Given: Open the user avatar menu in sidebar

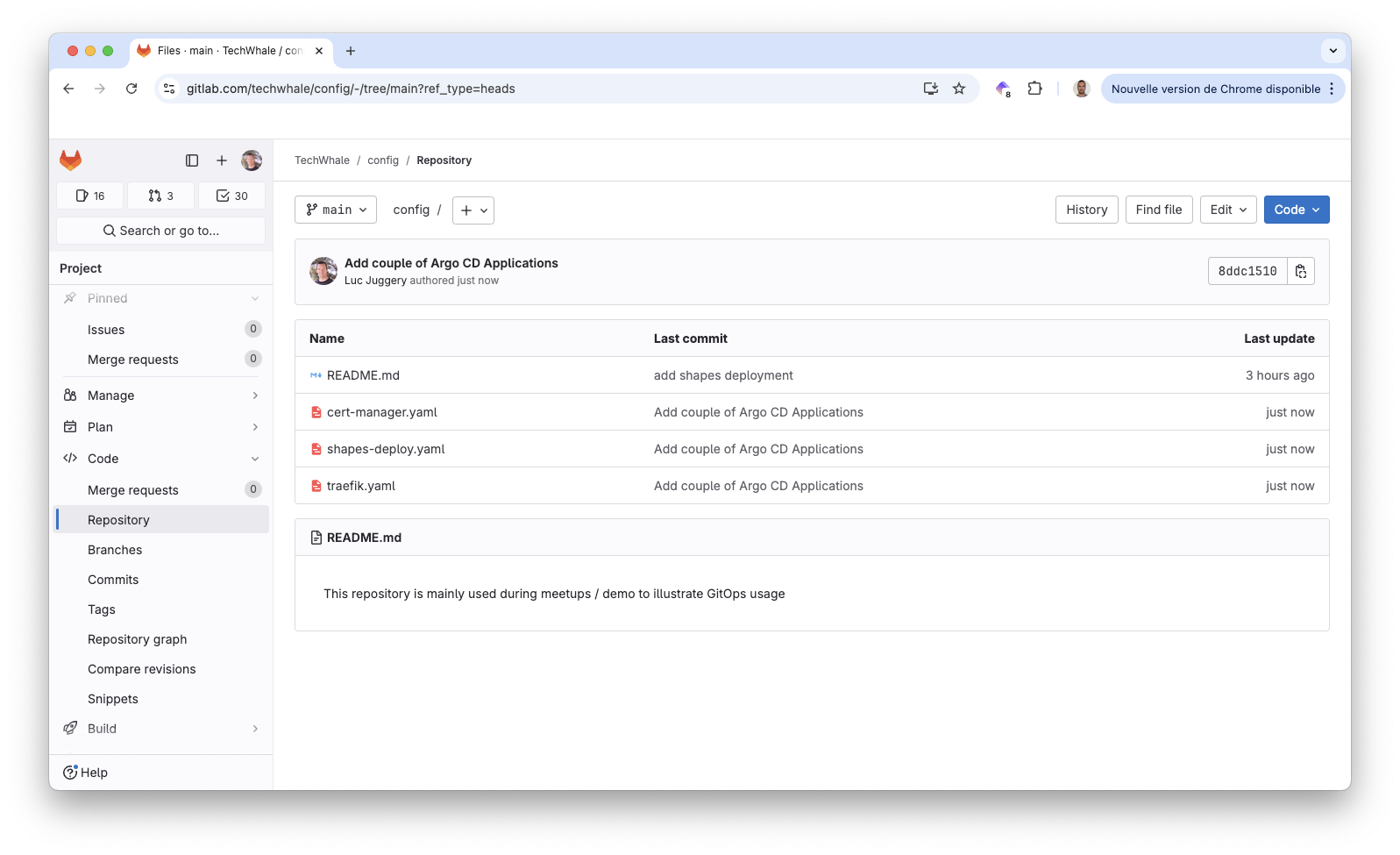Looking at the screenshot, I should (x=252, y=160).
